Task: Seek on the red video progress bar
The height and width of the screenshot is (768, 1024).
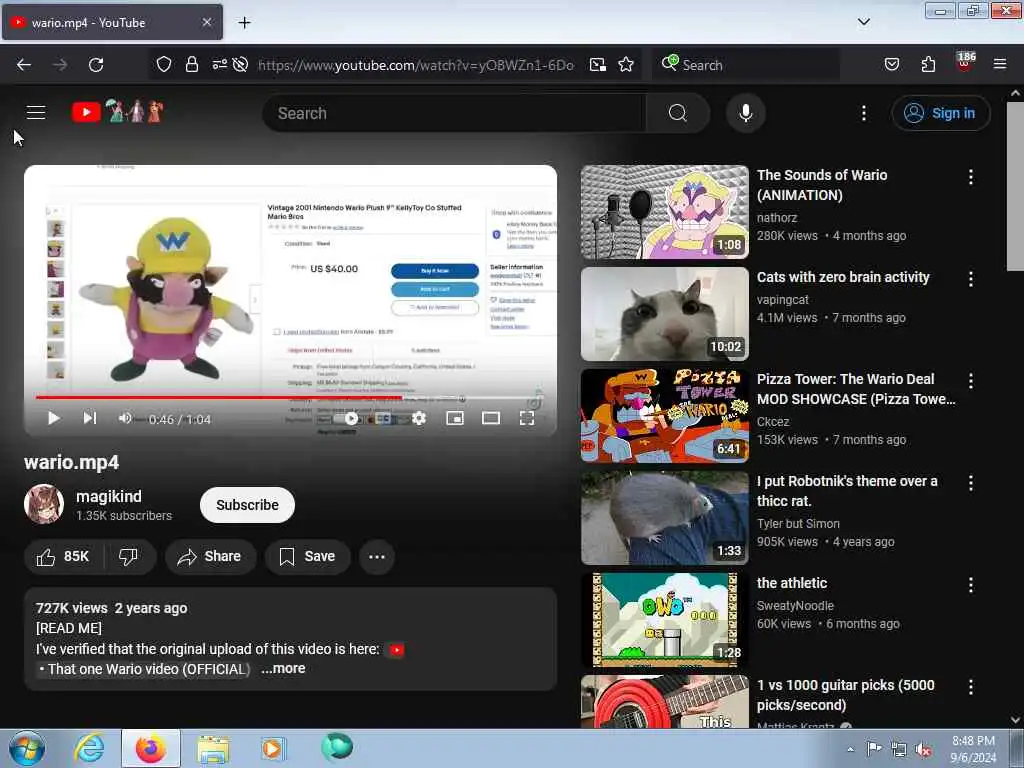Action: [219, 397]
